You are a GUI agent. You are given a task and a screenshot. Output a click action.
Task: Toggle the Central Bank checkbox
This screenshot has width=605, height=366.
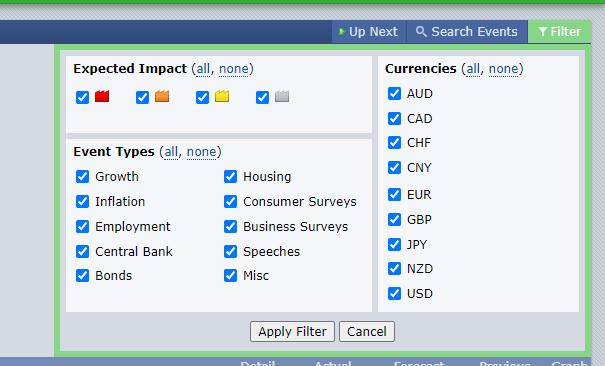pos(82,251)
